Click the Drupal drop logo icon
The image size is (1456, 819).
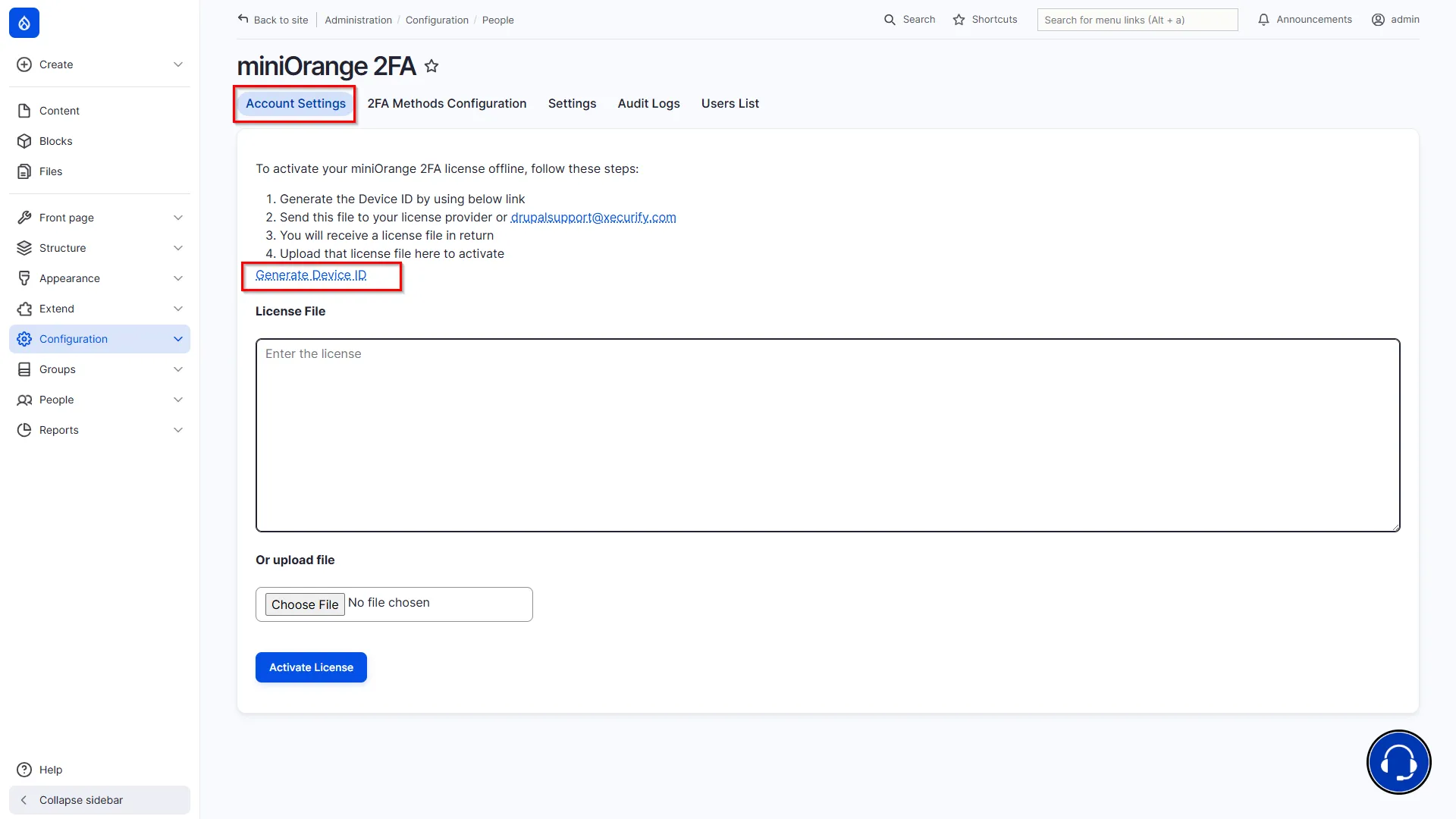[x=24, y=23]
